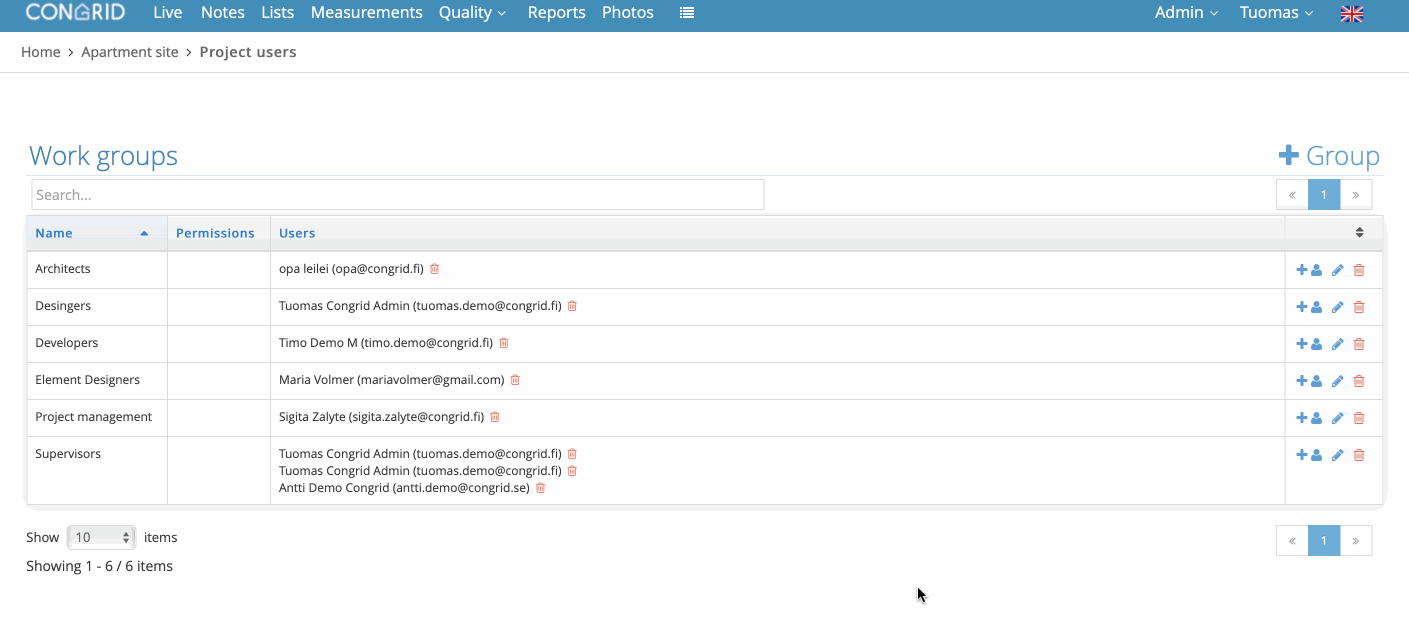The image size is (1409, 630).
Task: Open the Lists menu item
Action: [x=277, y=13]
